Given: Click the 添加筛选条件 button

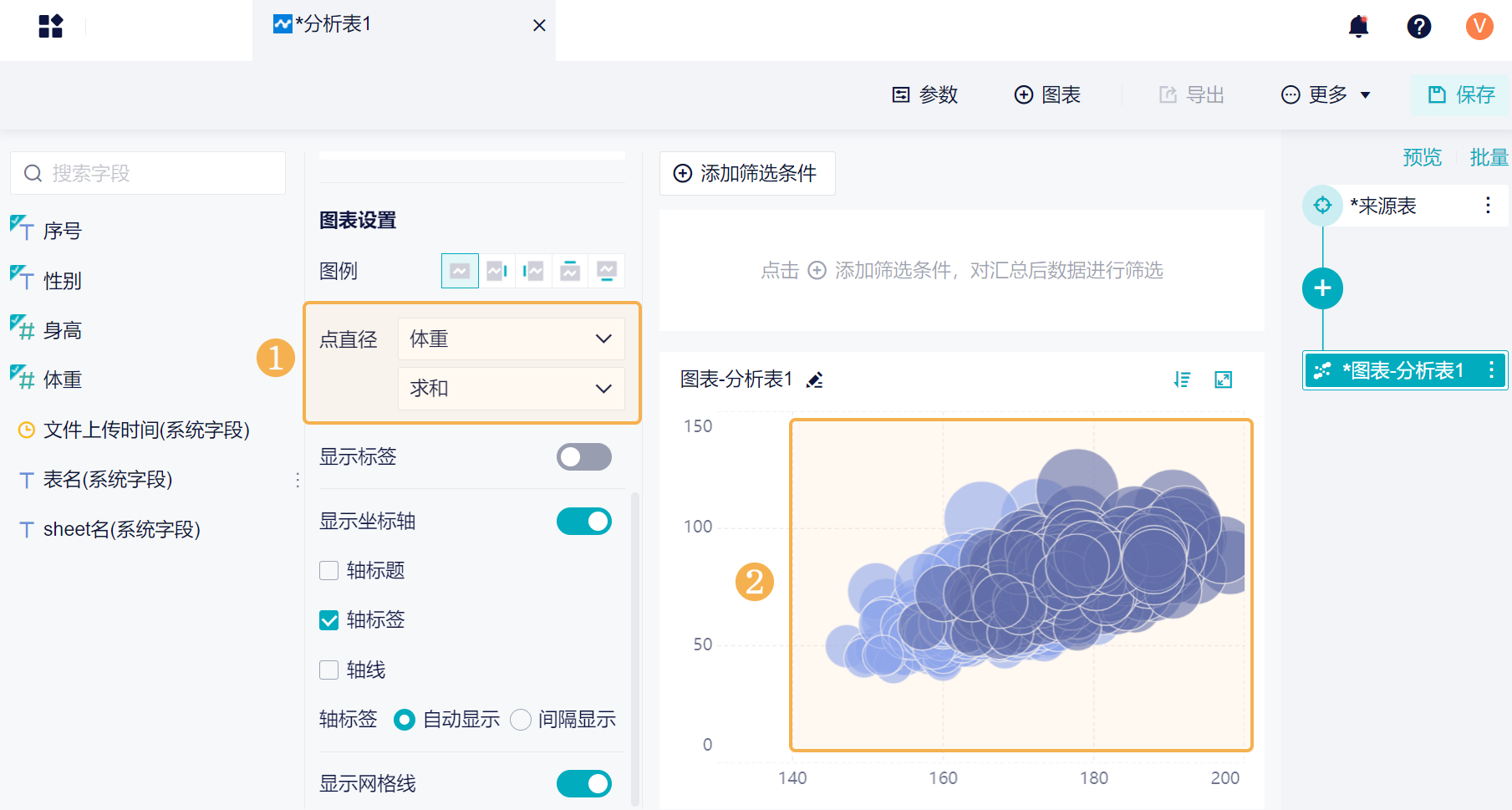Looking at the screenshot, I should coord(746,174).
